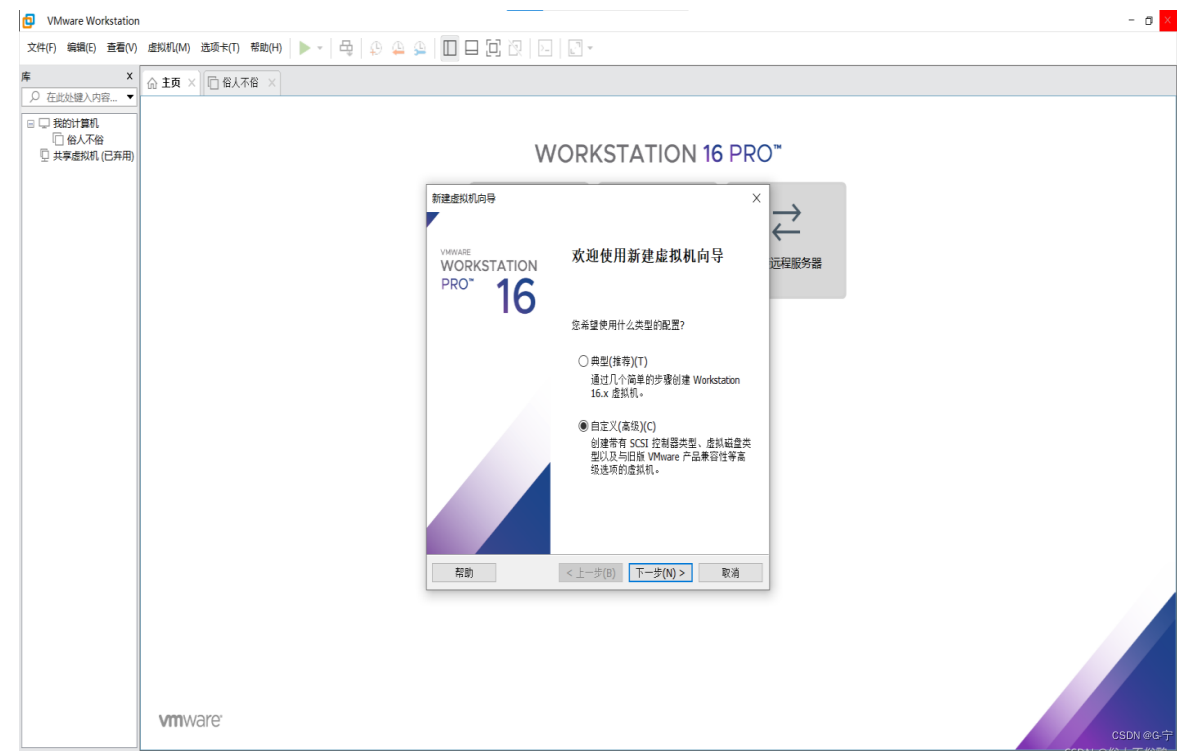Click the home icon on 主页 tab
This screenshot has height=751, width=1189.
click(152, 83)
